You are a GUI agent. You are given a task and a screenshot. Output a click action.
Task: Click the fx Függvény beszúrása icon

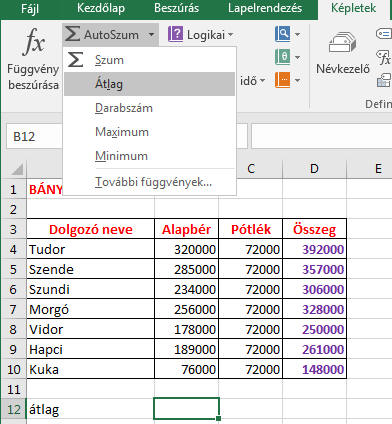(x=34, y=42)
